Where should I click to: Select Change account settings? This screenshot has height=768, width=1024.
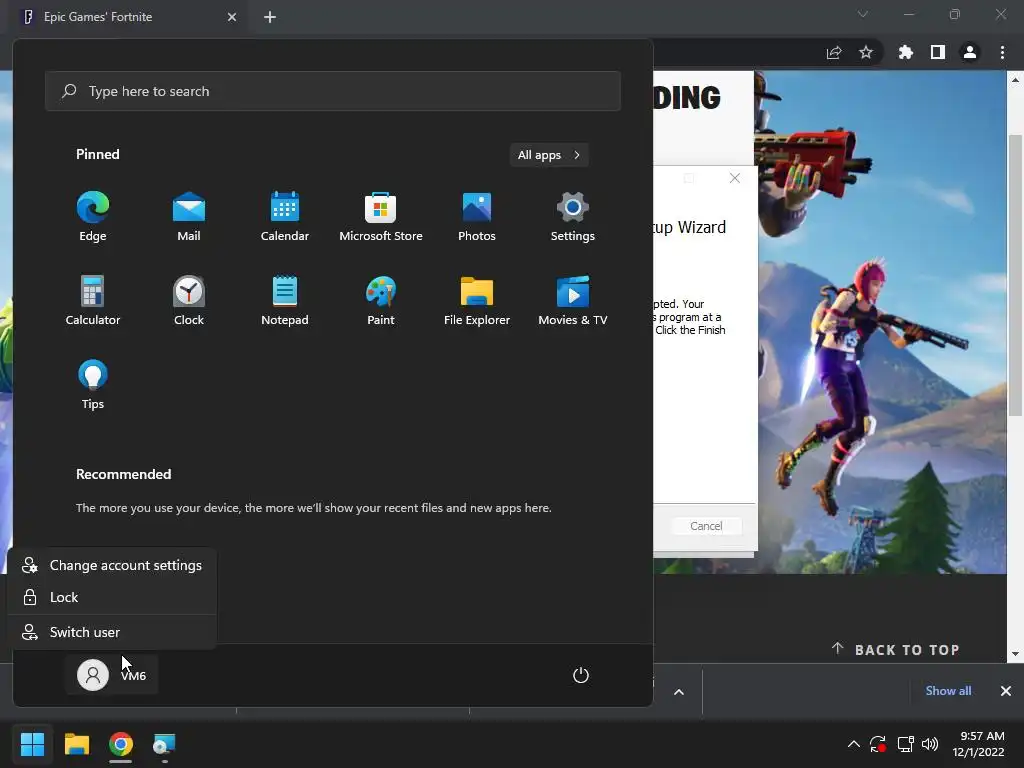pos(112,566)
